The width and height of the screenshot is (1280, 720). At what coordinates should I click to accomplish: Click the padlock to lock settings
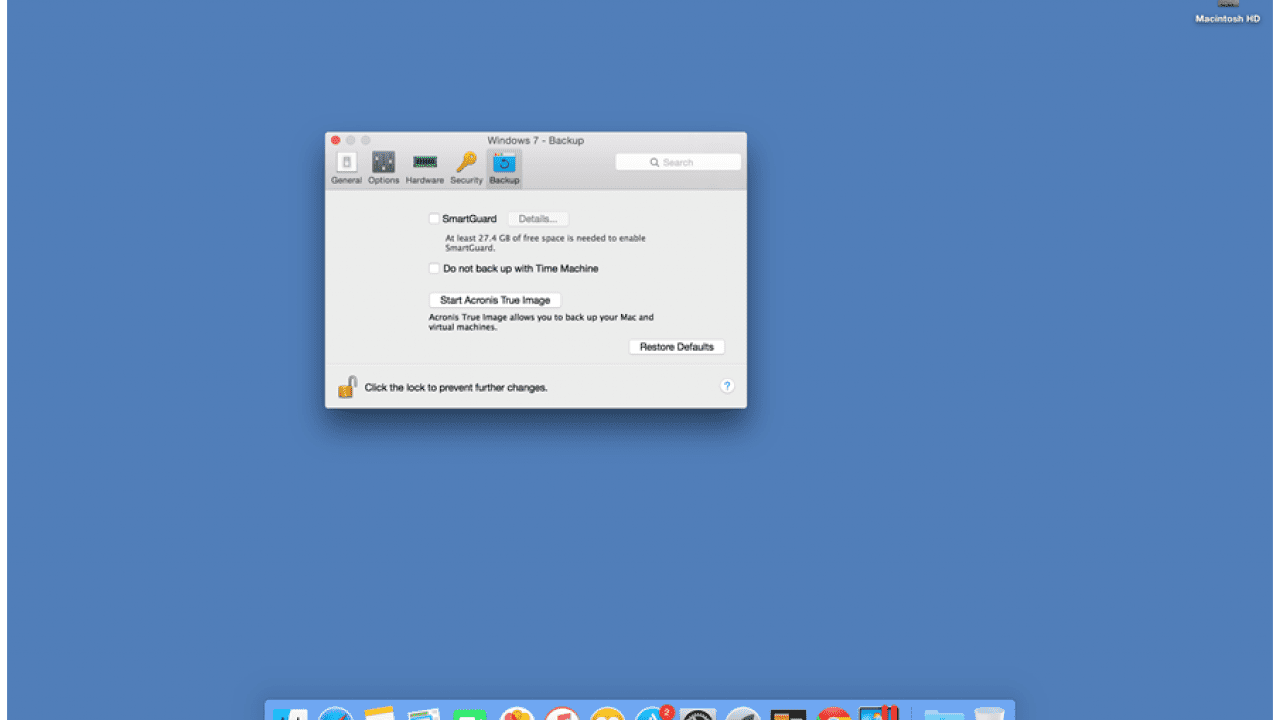tap(347, 387)
